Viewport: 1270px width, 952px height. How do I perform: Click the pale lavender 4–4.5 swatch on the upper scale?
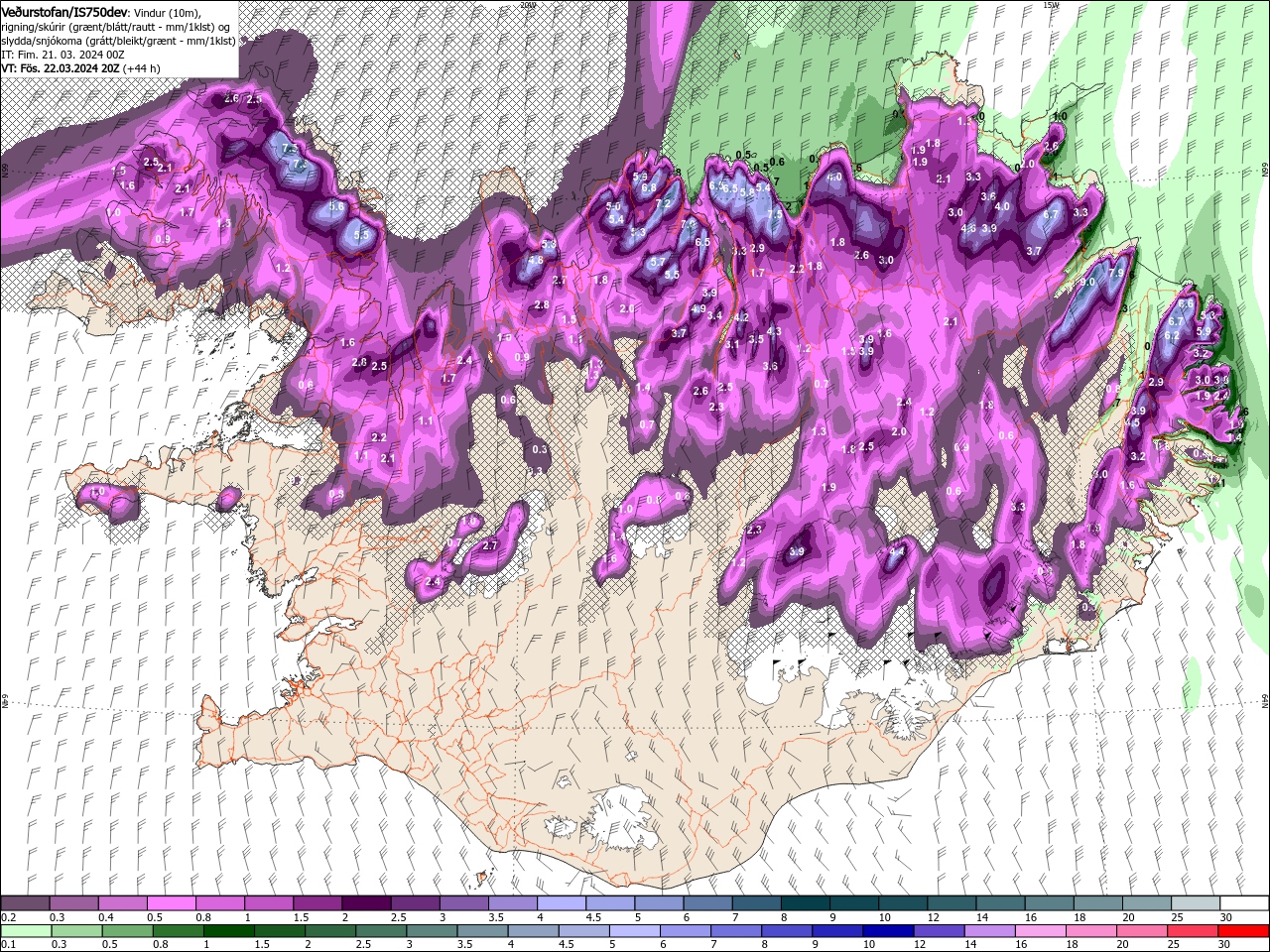tap(561, 903)
